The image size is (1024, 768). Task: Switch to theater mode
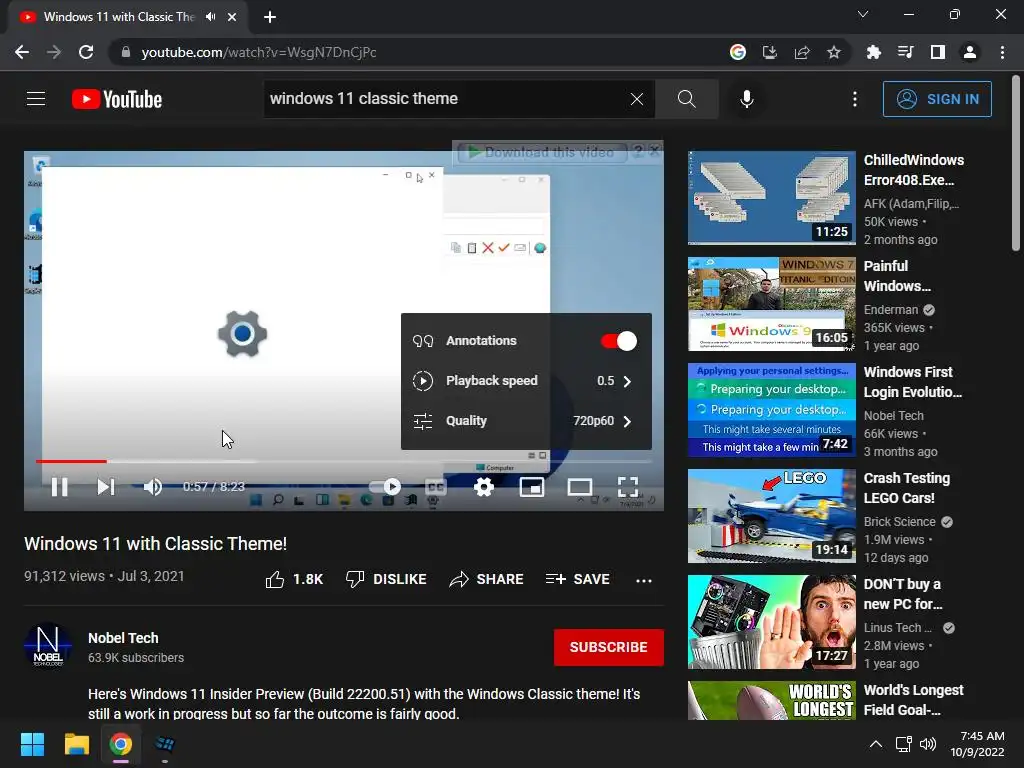579,487
